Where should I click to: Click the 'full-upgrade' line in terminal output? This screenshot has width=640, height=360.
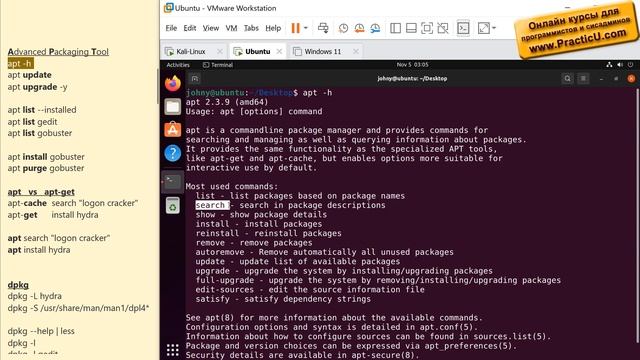[378, 280]
